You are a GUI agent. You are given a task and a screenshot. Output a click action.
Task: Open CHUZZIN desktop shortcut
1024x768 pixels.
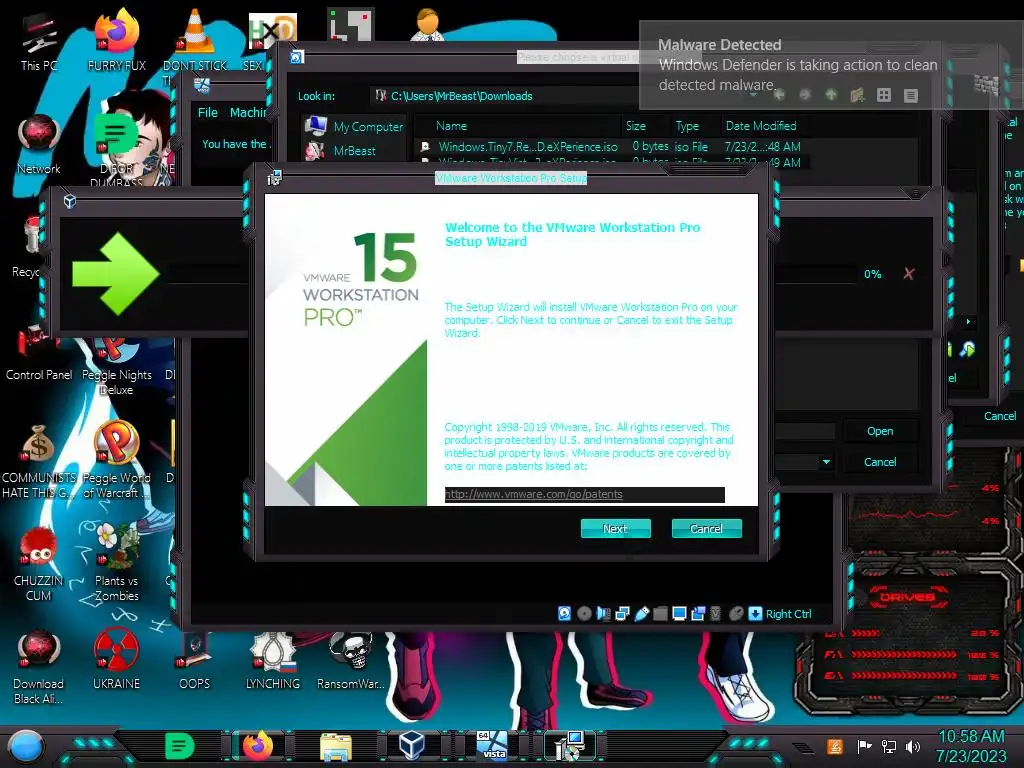[x=39, y=563]
